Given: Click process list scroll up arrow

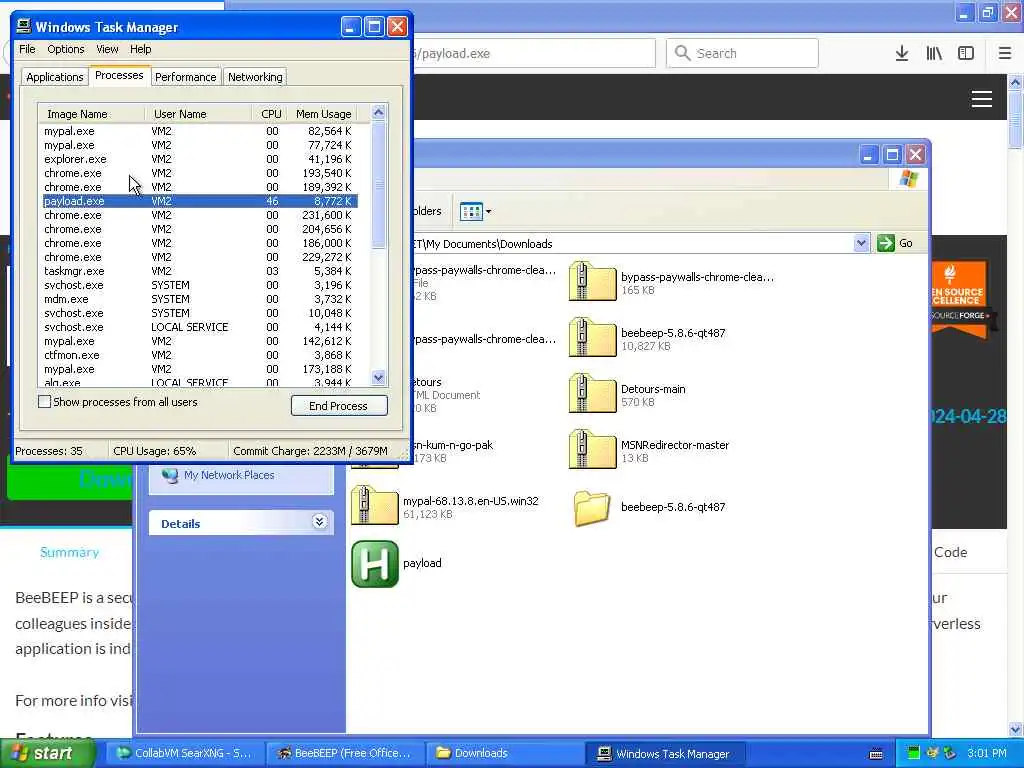Looking at the screenshot, I should click(x=379, y=113).
